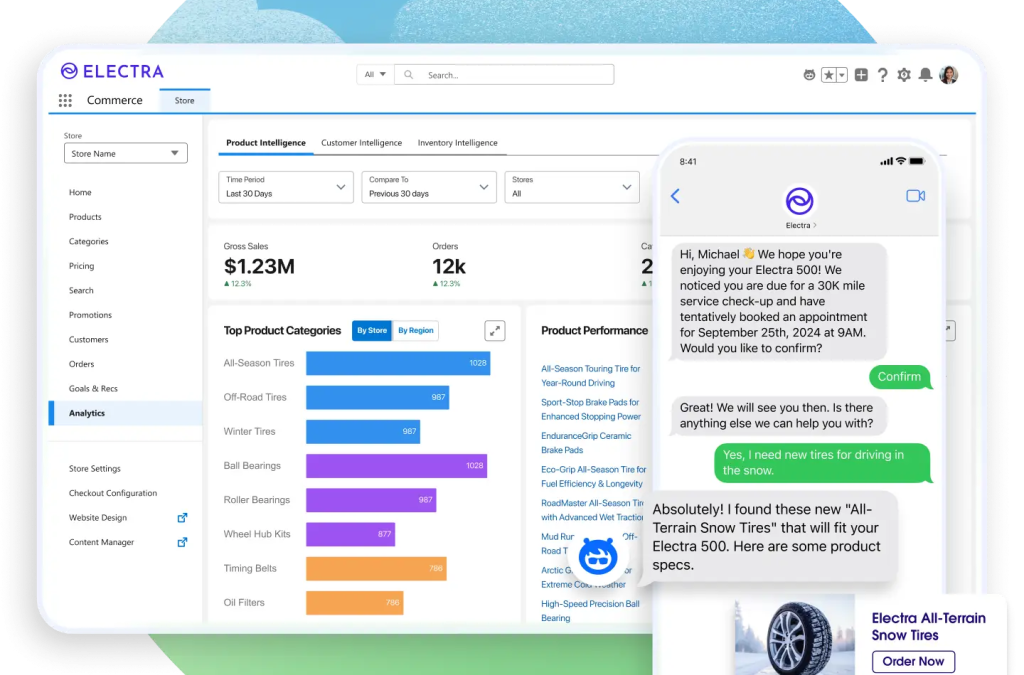Open the Setup gear icon
The image size is (1024, 675).
[904, 74]
